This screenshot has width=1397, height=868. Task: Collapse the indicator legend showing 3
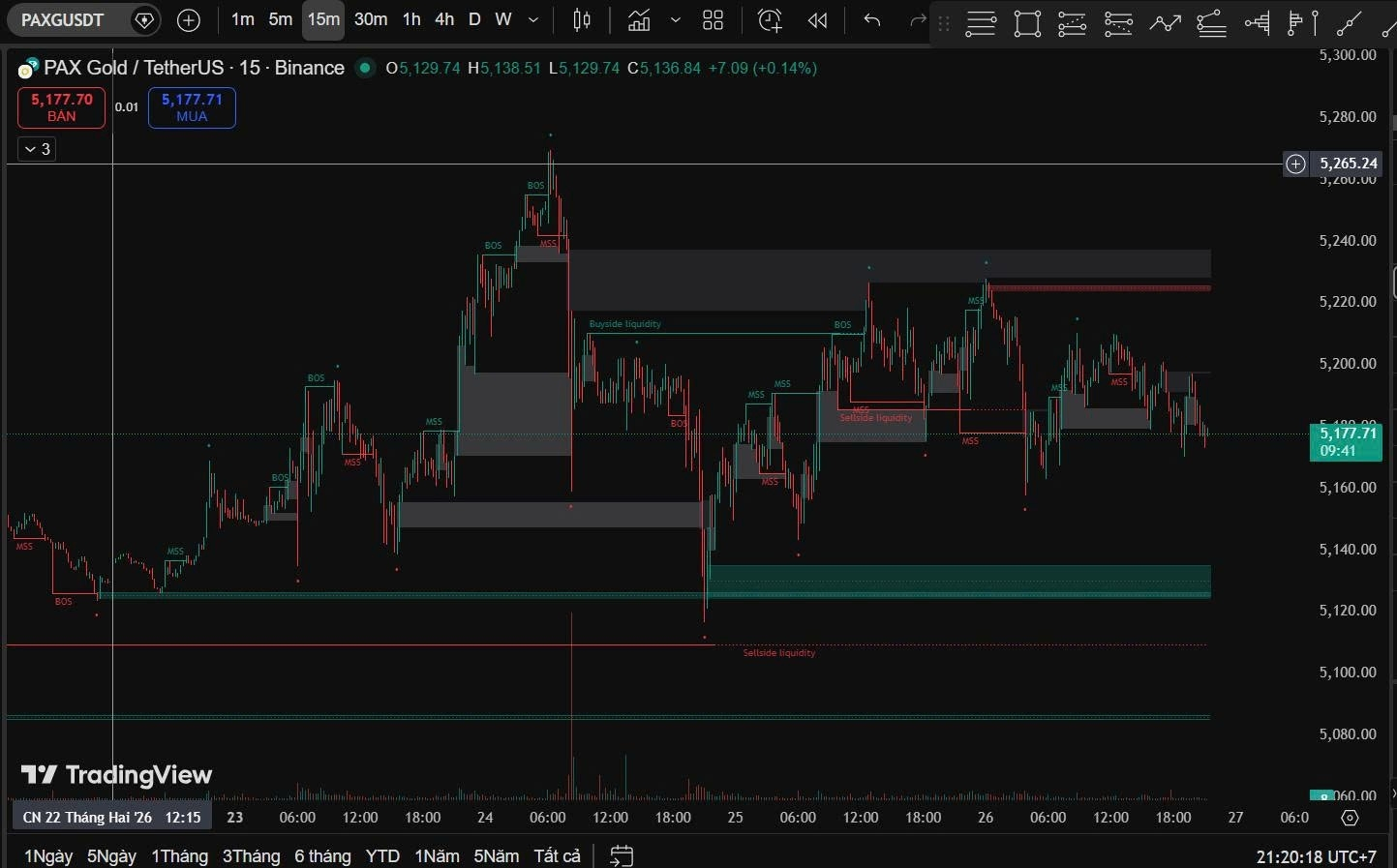tap(37, 149)
